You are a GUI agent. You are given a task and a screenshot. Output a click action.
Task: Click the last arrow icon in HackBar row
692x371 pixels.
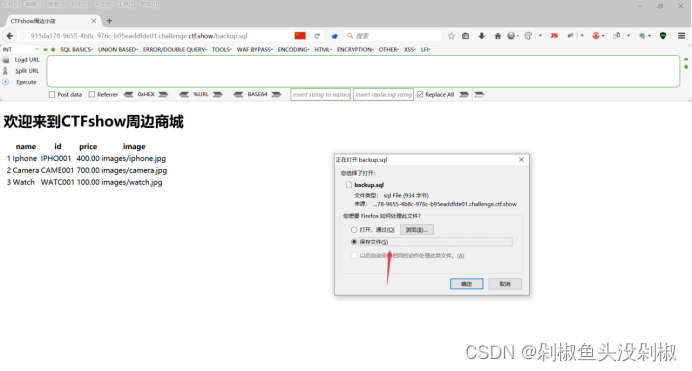(479, 94)
